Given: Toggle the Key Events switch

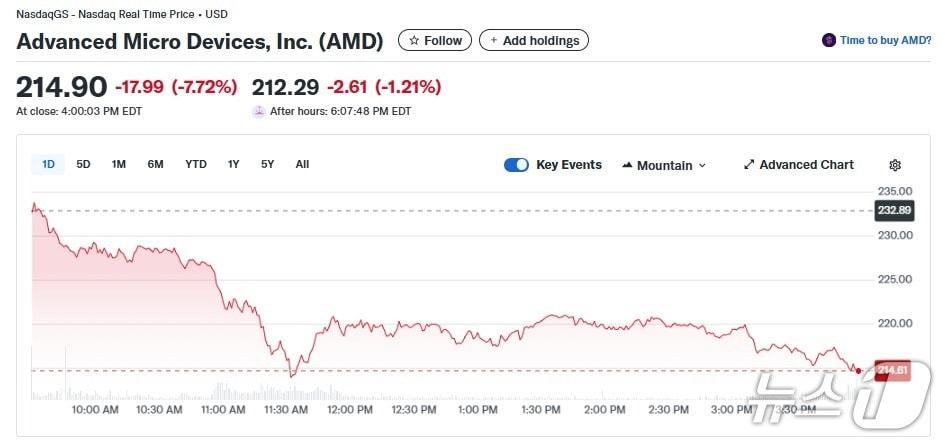Looking at the screenshot, I should [516, 165].
